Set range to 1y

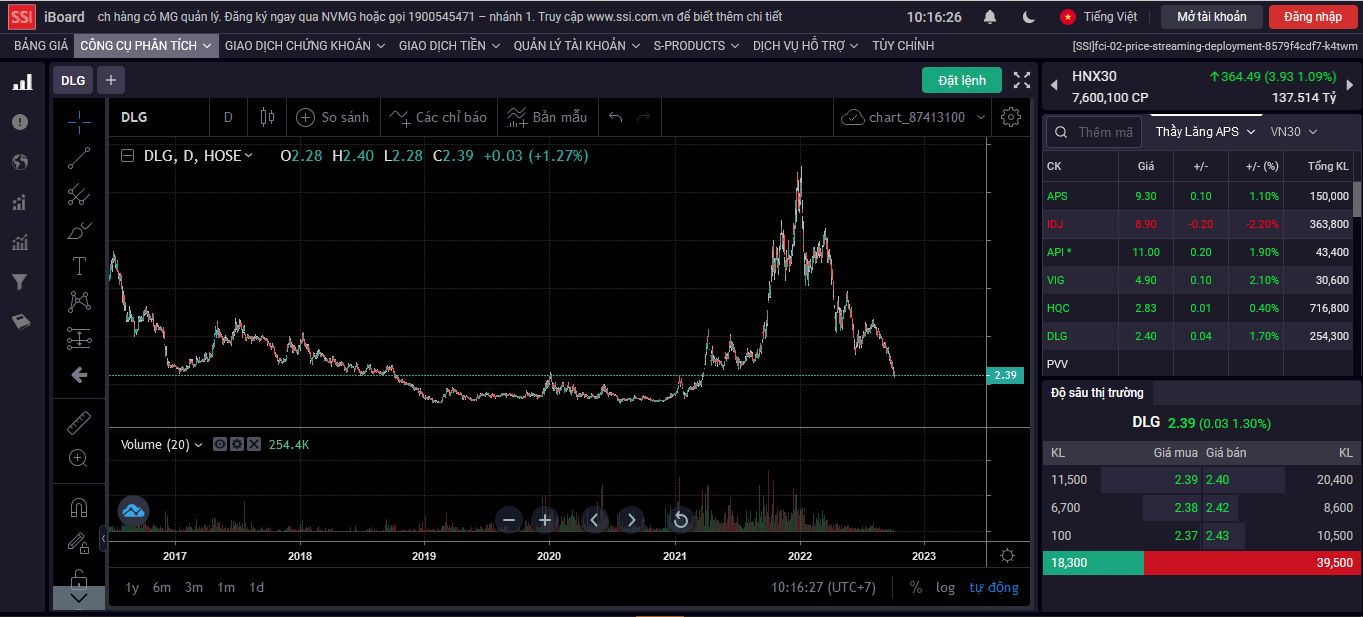pos(132,587)
